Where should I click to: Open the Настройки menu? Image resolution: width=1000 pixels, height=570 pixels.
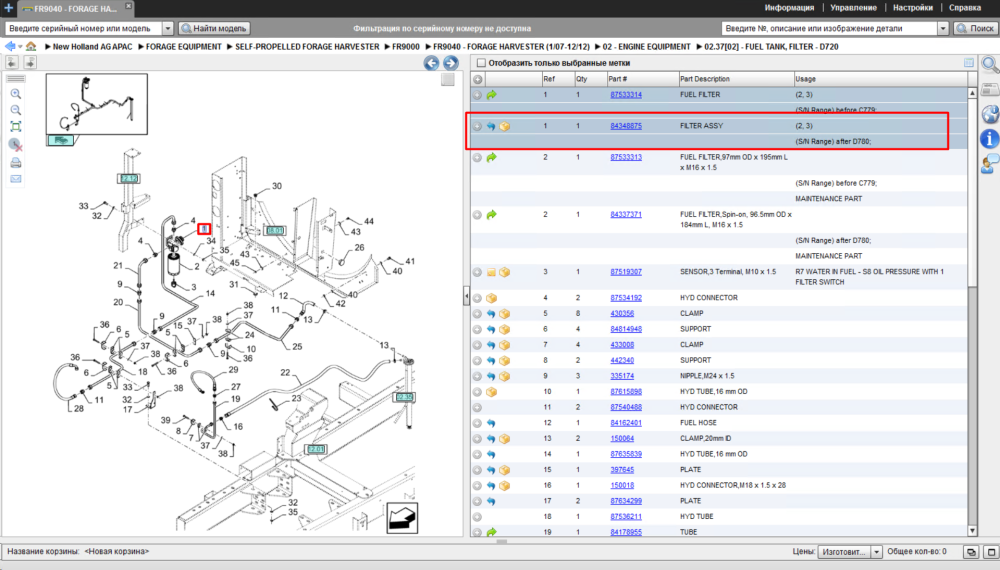(x=913, y=8)
